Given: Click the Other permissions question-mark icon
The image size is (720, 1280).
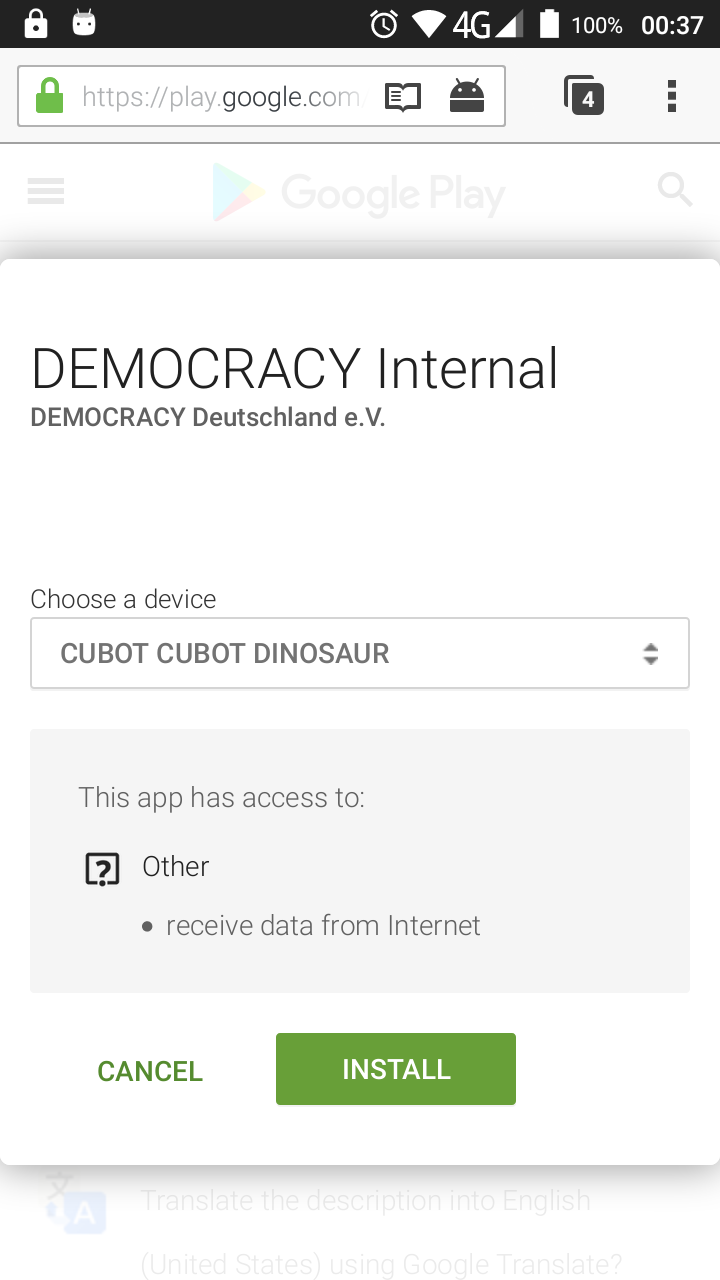Looking at the screenshot, I should click(101, 868).
